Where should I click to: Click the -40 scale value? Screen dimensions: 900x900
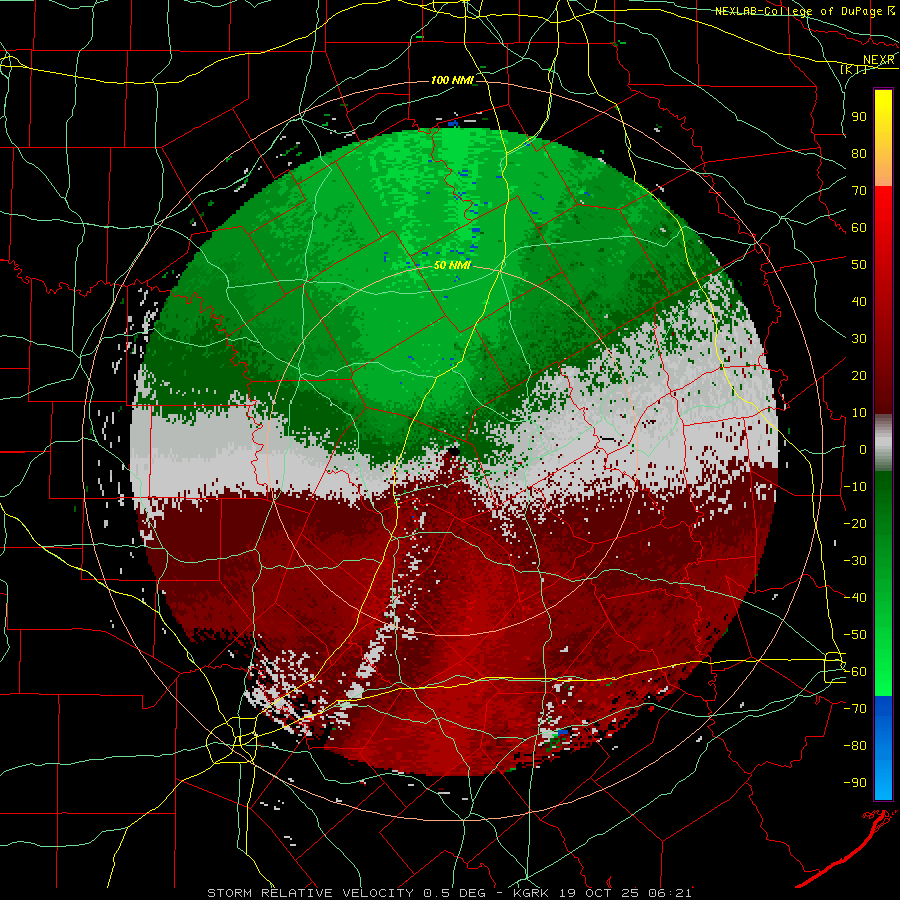pos(855,598)
